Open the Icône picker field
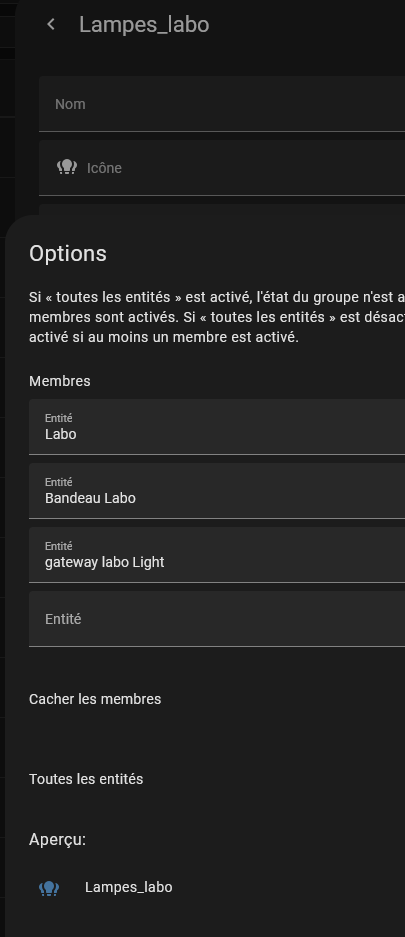This screenshot has width=405, height=937. 222,168
